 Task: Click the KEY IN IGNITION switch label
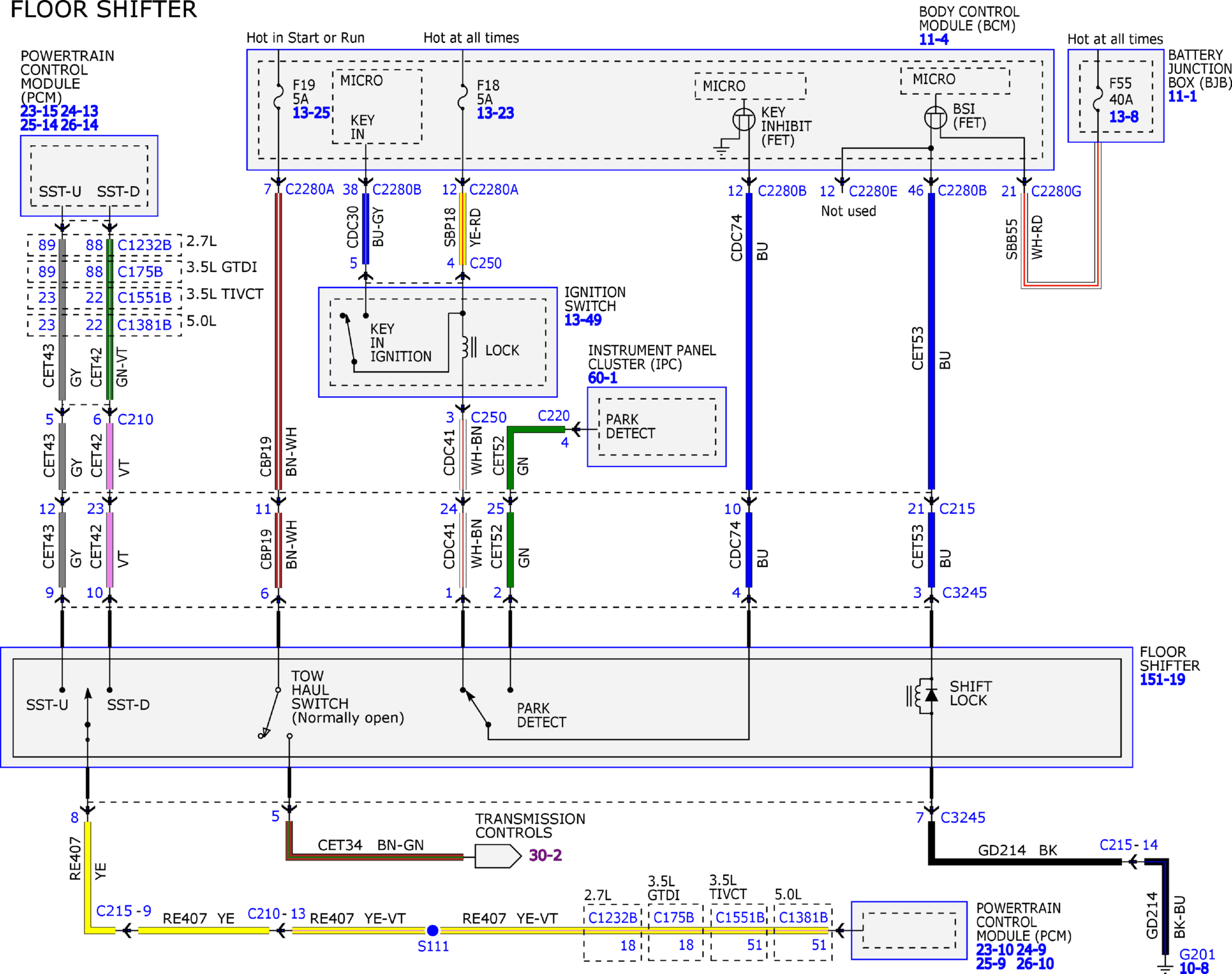point(401,342)
